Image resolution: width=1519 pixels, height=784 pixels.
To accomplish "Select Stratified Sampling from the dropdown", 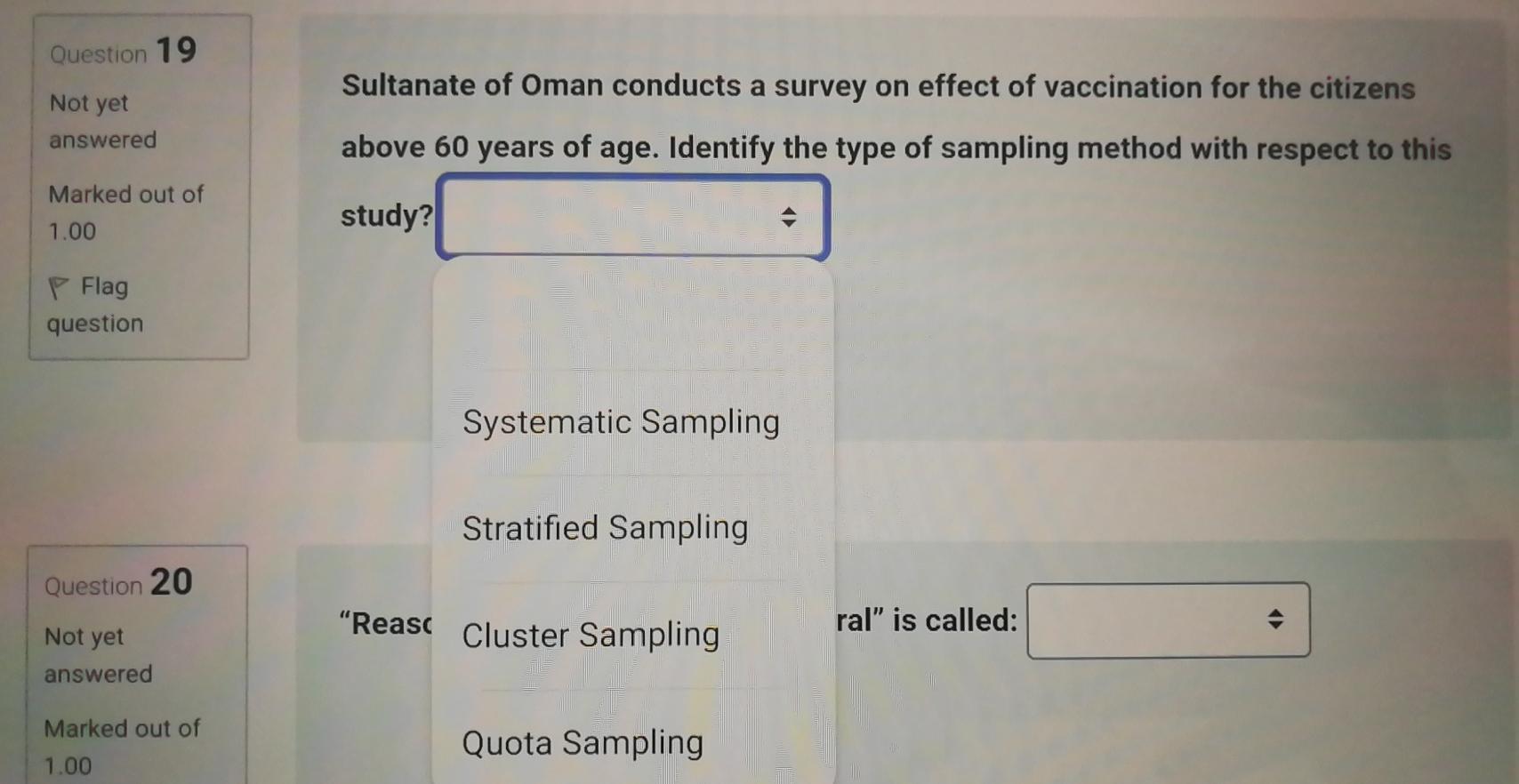I will tap(604, 528).
